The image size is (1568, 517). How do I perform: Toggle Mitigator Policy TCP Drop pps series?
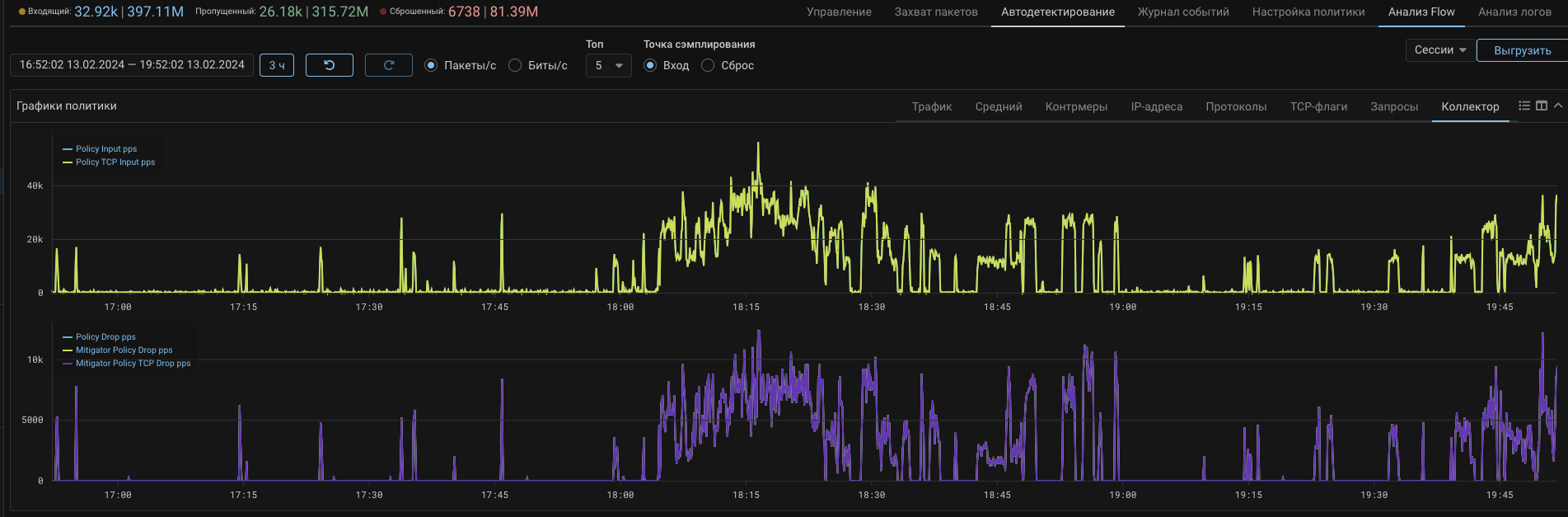[132, 364]
